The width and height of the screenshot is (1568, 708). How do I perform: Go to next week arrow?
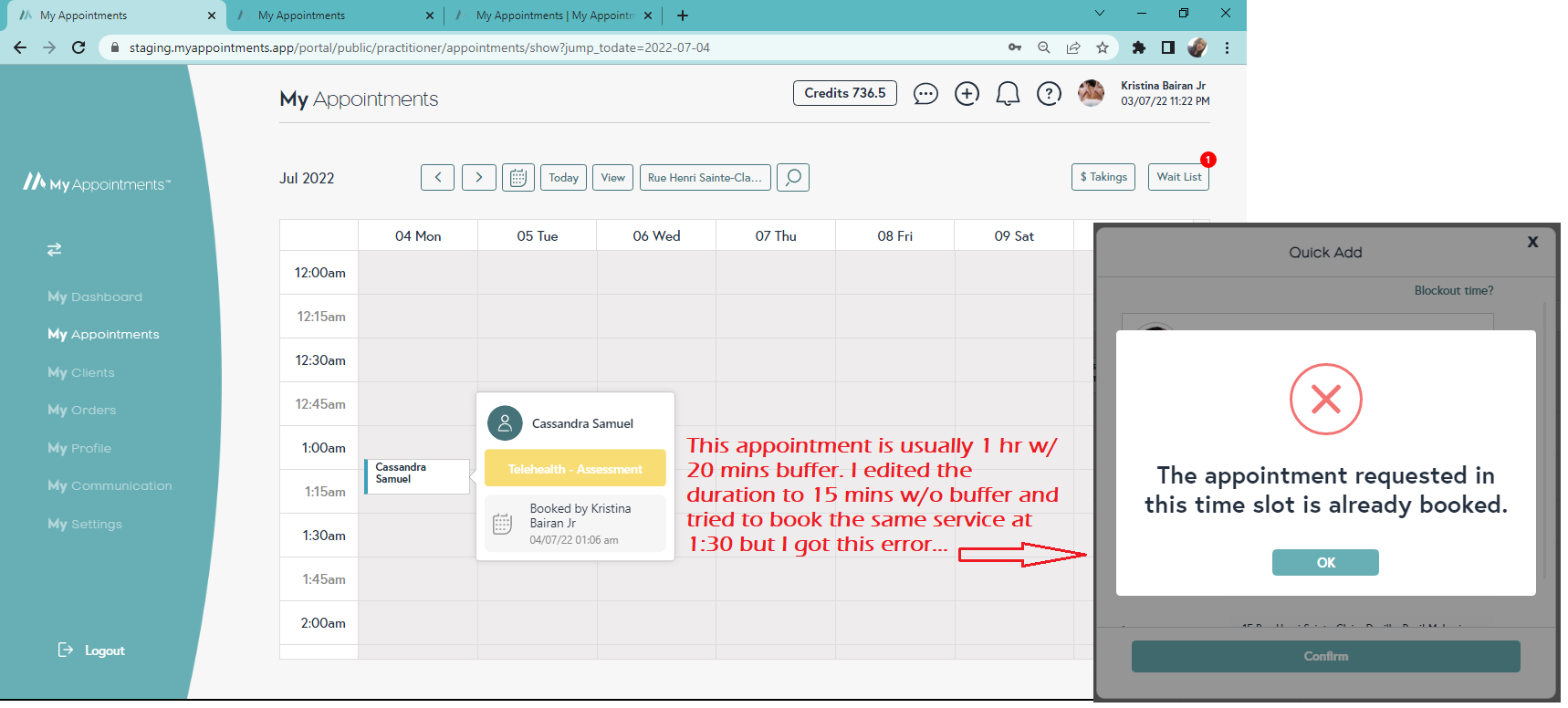479,178
